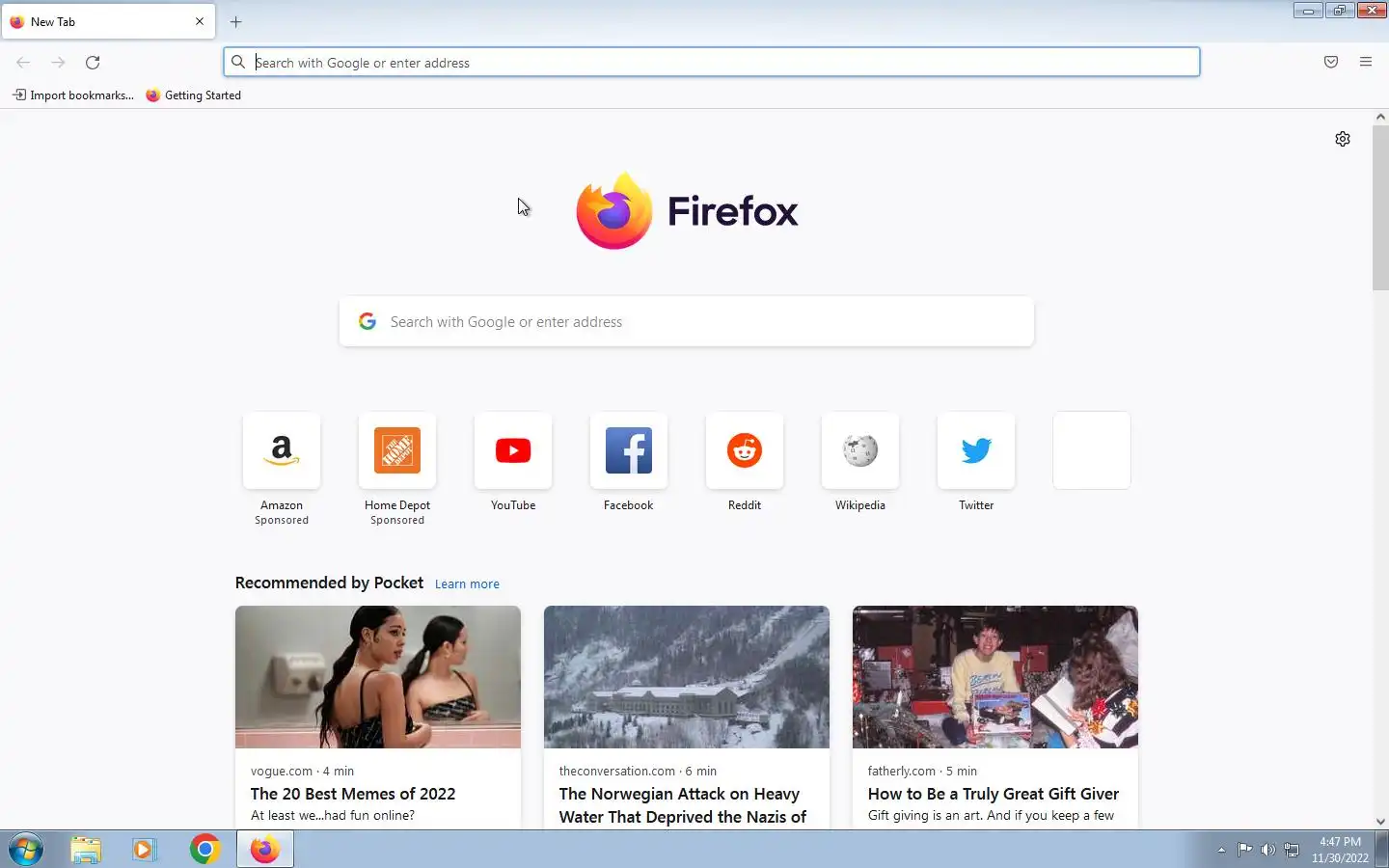Click the volume speaker tray icon

coord(1268,850)
